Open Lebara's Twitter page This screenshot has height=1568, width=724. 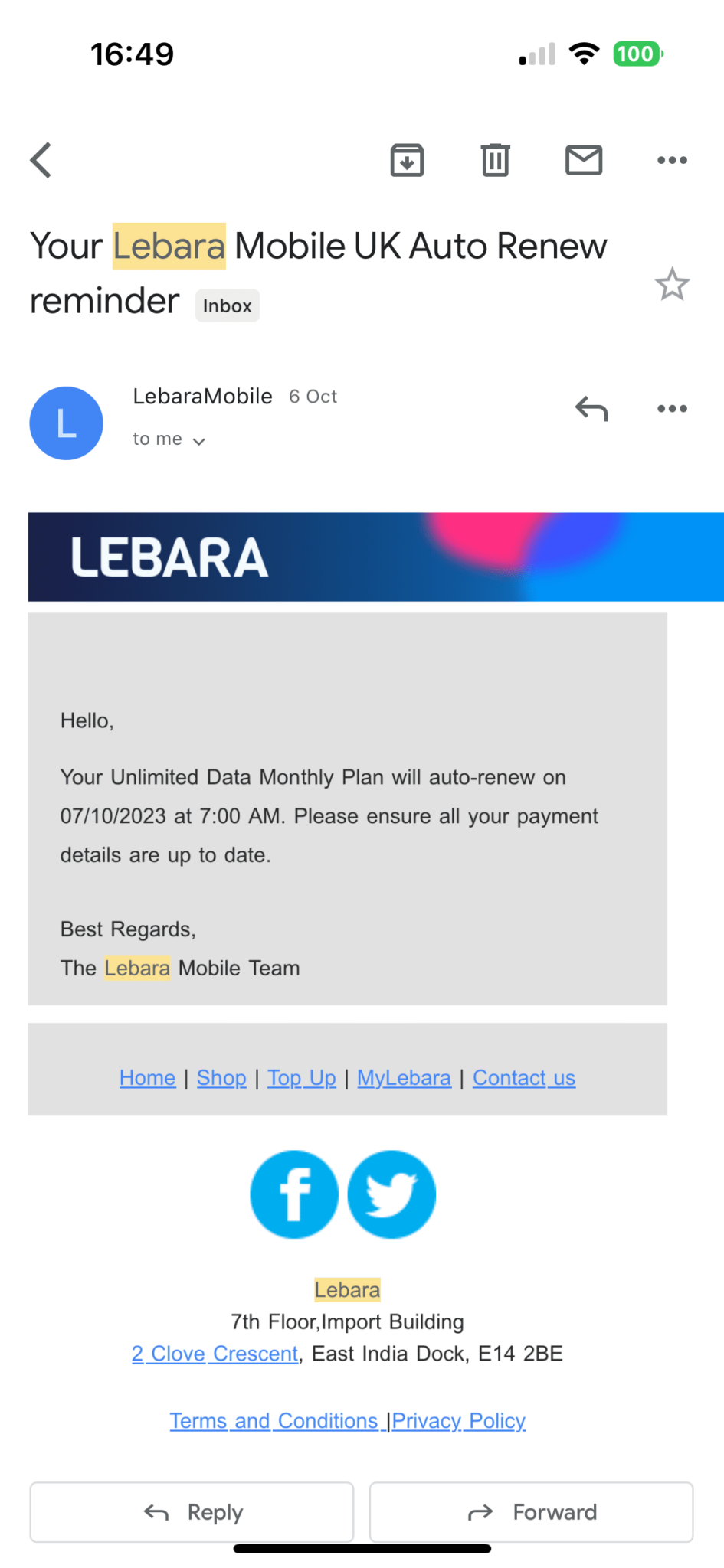pyautogui.click(x=391, y=1194)
